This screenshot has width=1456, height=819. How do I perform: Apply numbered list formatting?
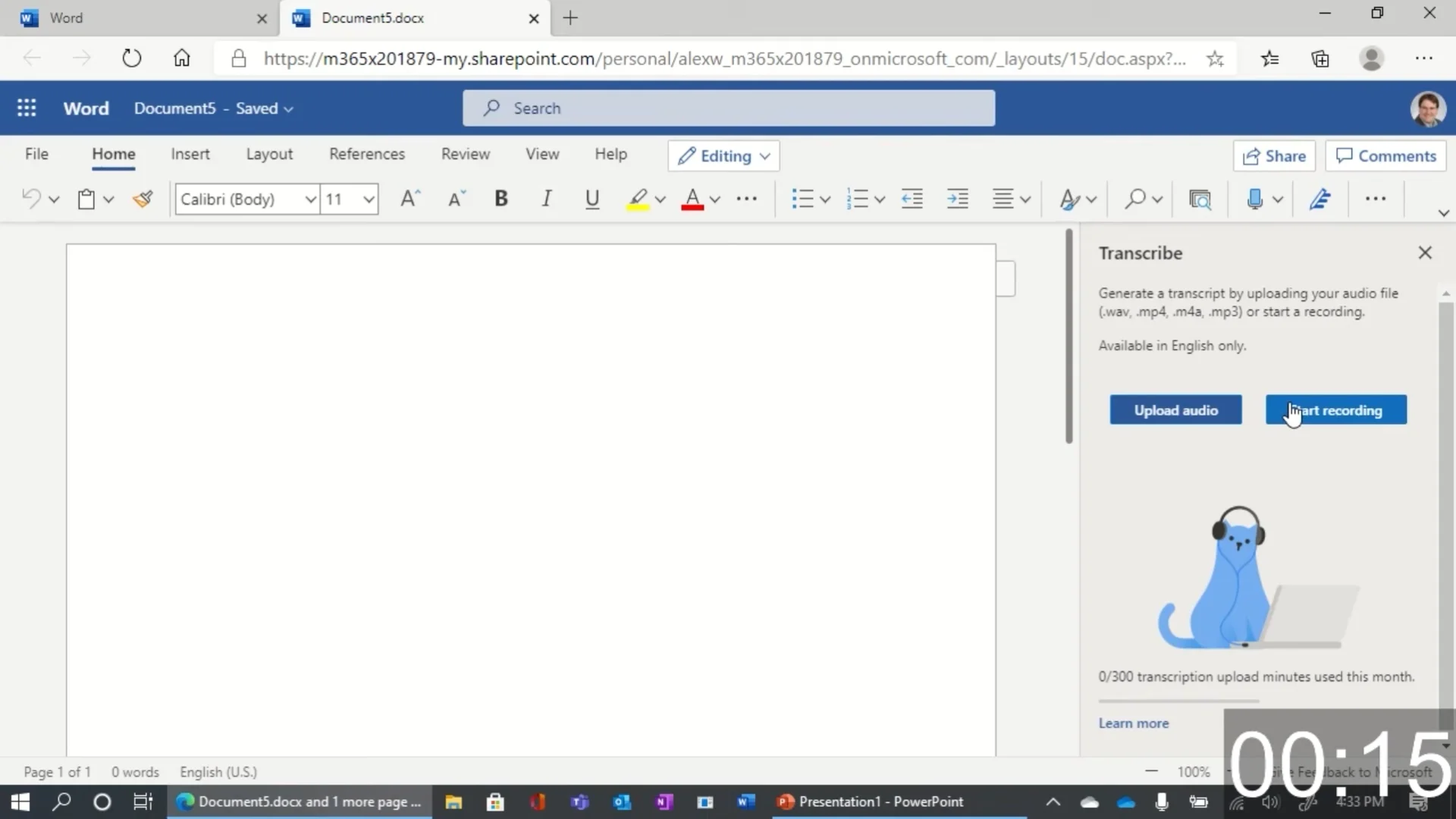(x=857, y=199)
